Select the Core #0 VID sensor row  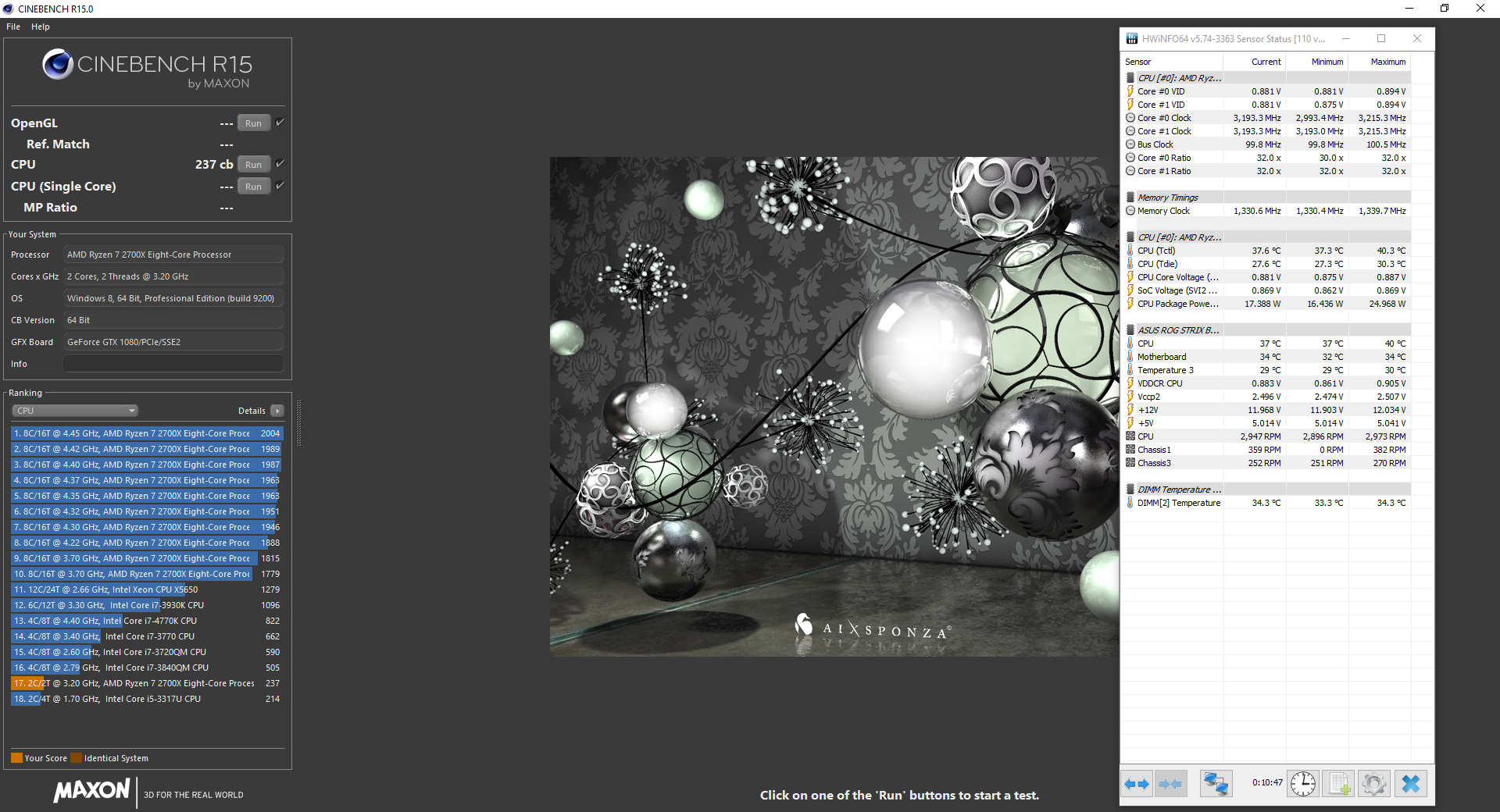click(1266, 91)
